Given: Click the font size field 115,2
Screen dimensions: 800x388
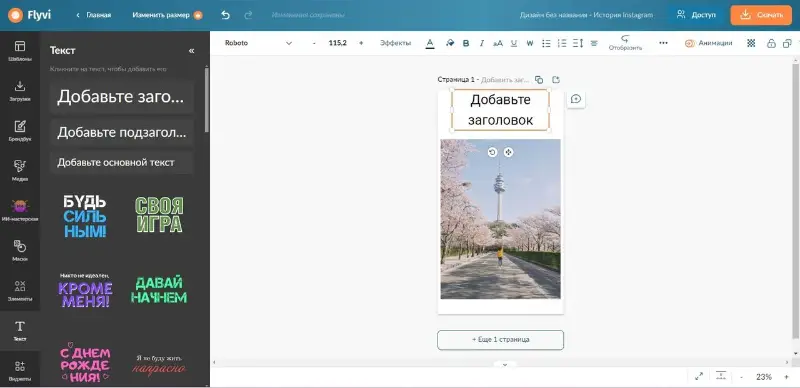Looking at the screenshot, I should pos(337,43).
